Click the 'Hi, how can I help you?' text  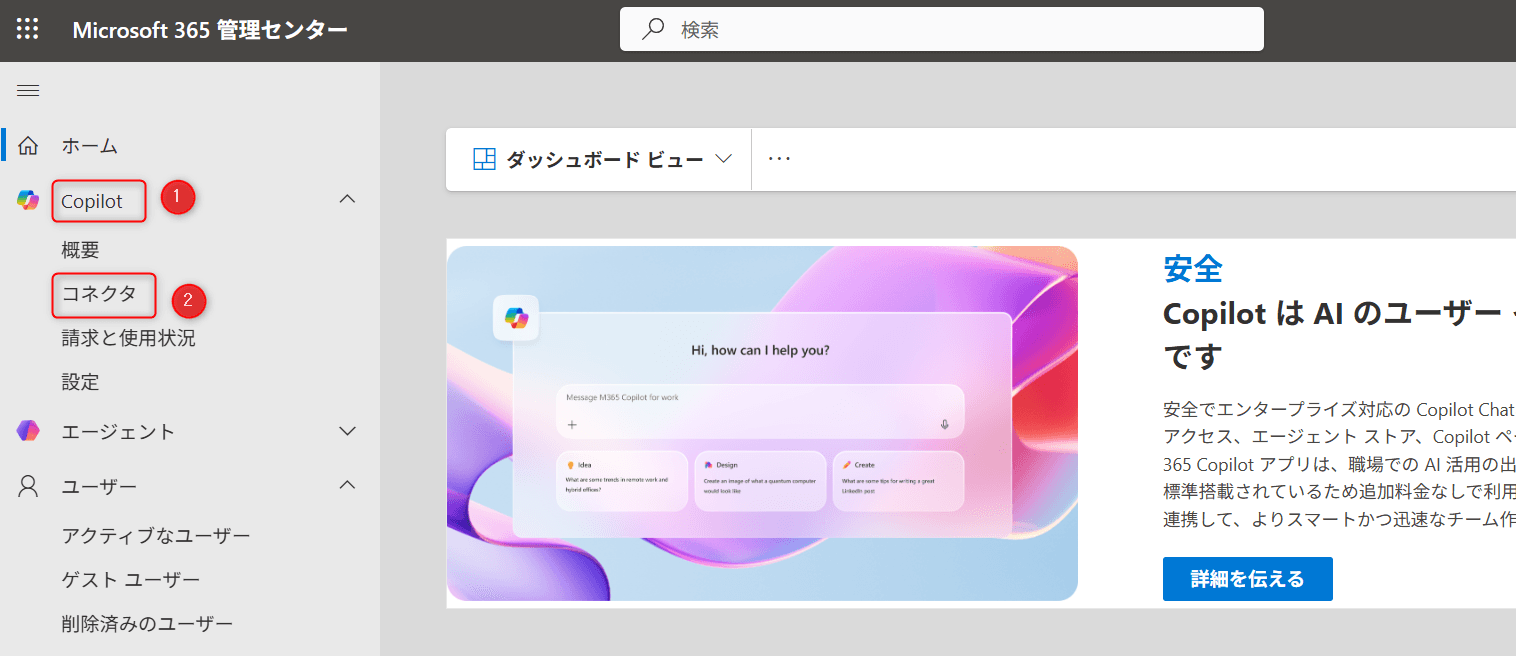pyautogui.click(x=760, y=350)
